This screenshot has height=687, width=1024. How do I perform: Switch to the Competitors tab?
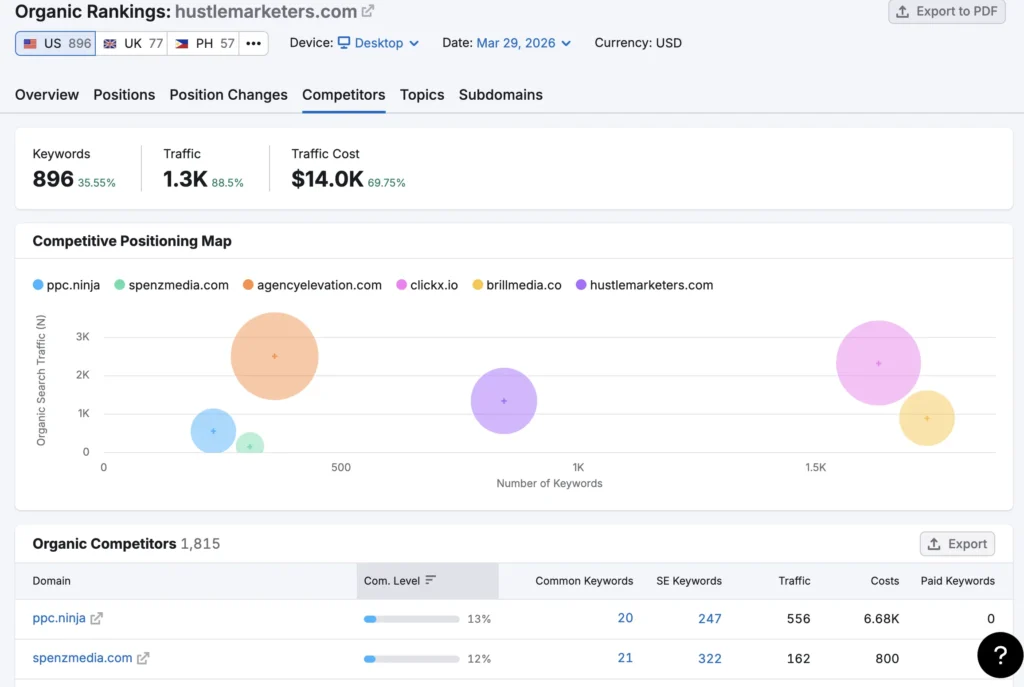[344, 95]
